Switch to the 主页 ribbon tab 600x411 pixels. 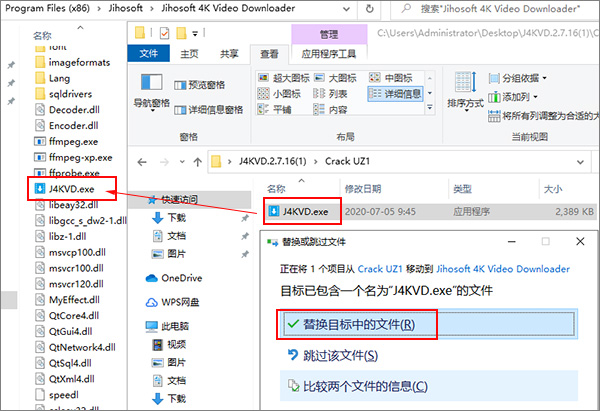(189, 54)
